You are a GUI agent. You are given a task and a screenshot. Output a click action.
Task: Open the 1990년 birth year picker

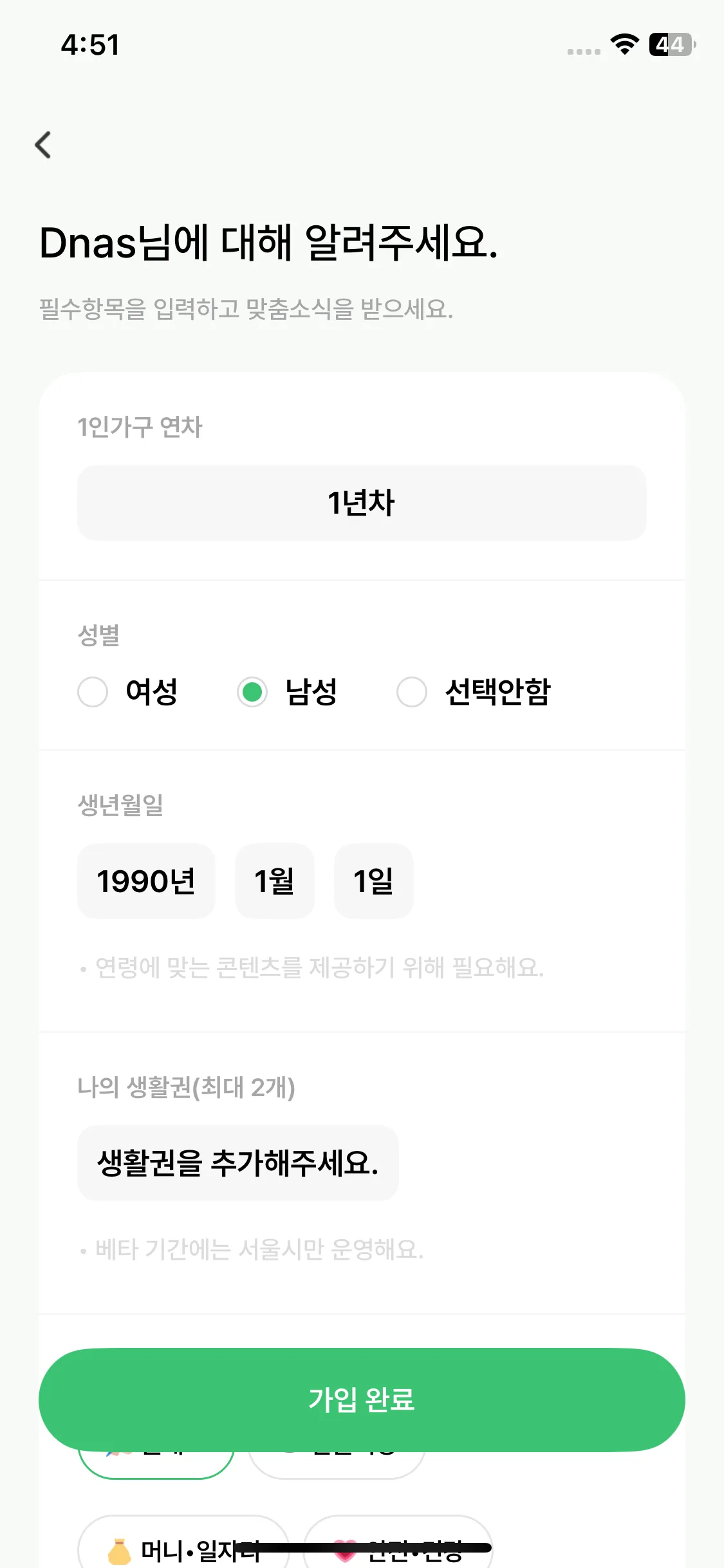pyautogui.click(x=146, y=881)
